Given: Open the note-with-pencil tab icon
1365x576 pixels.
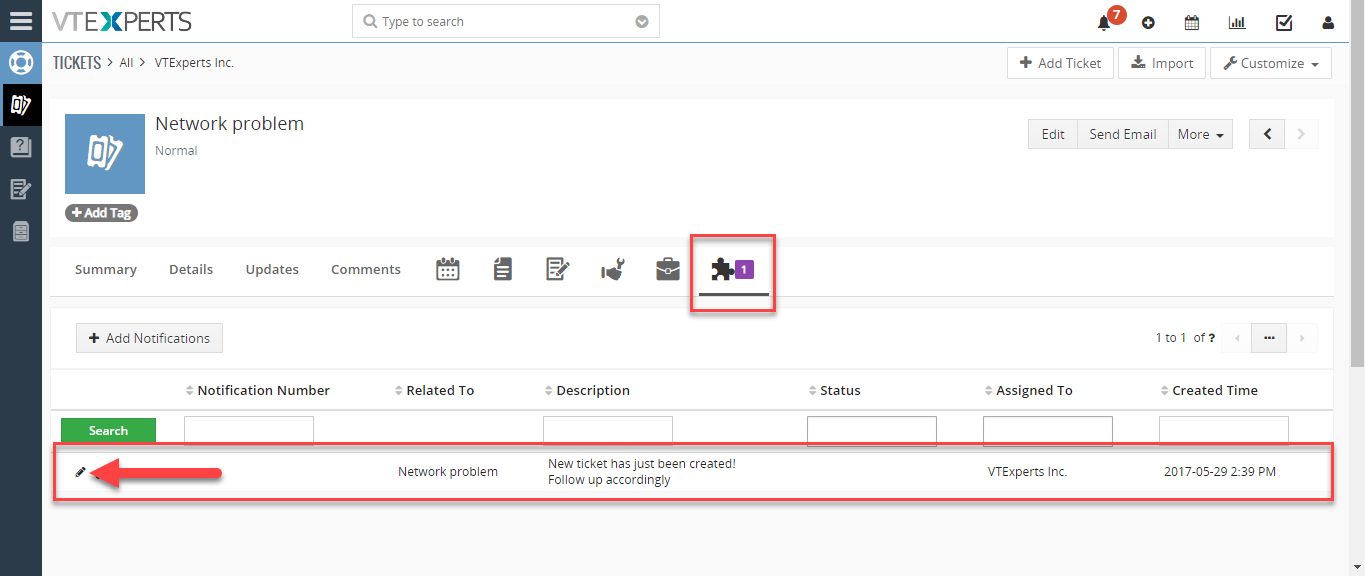Looking at the screenshot, I should coord(558,269).
